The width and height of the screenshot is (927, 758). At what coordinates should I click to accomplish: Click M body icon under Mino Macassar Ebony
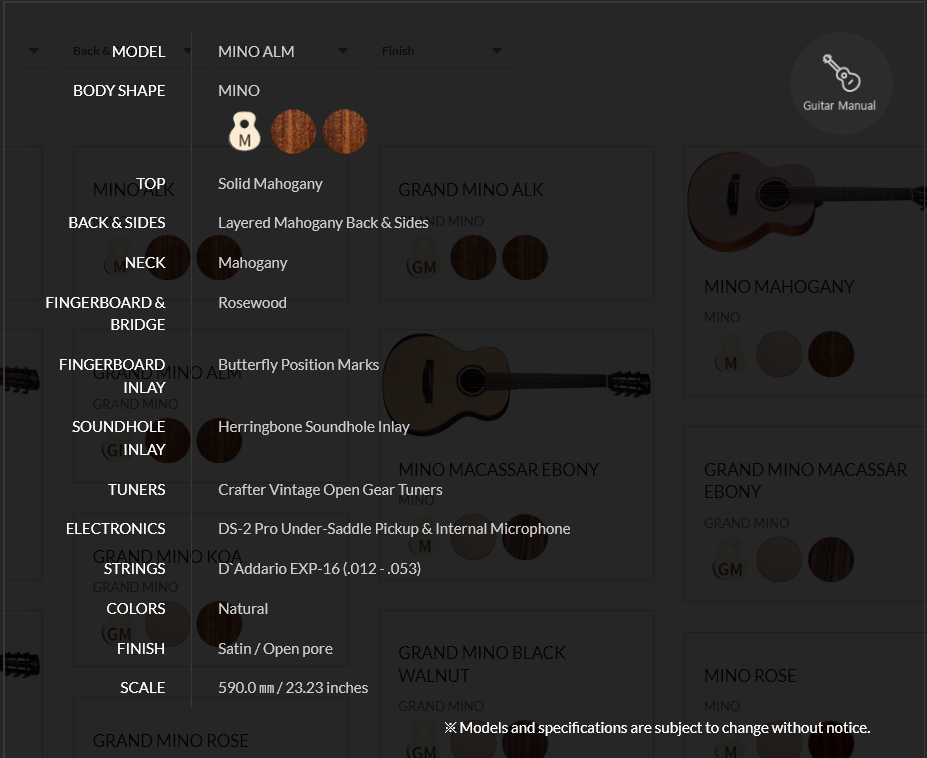pos(424,537)
